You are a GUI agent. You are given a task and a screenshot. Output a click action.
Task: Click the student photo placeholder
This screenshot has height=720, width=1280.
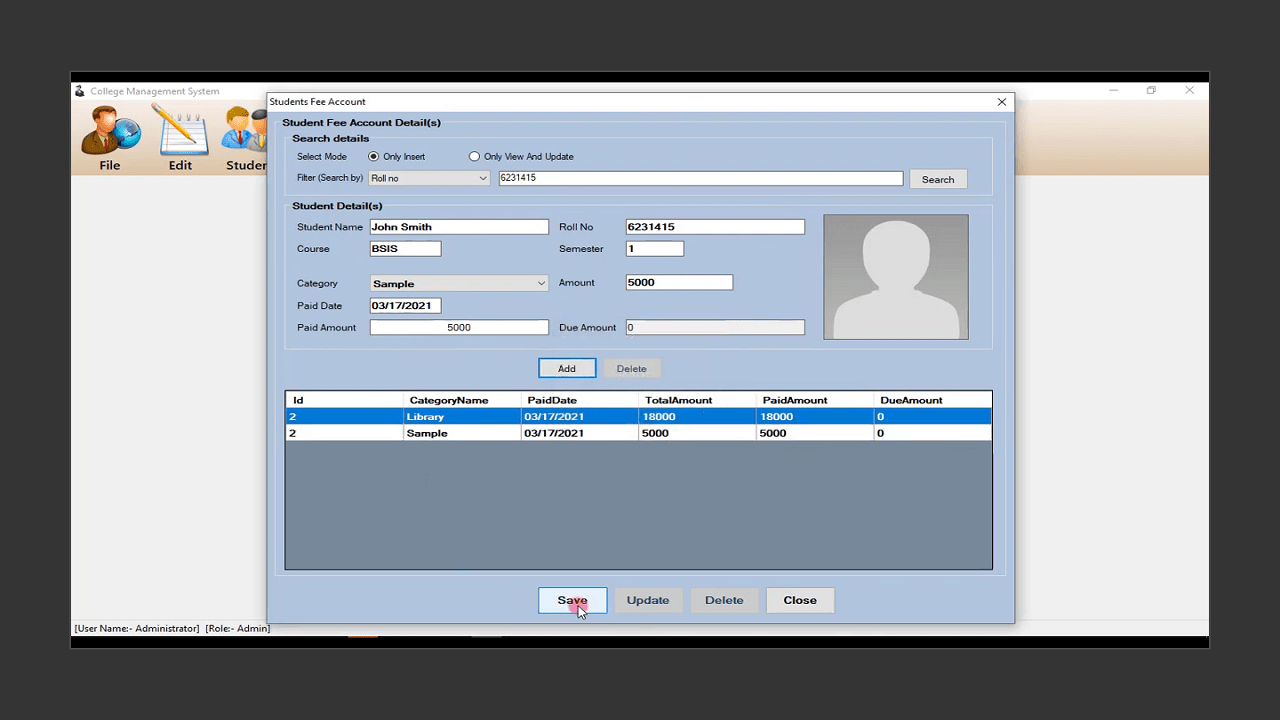(895, 276)
